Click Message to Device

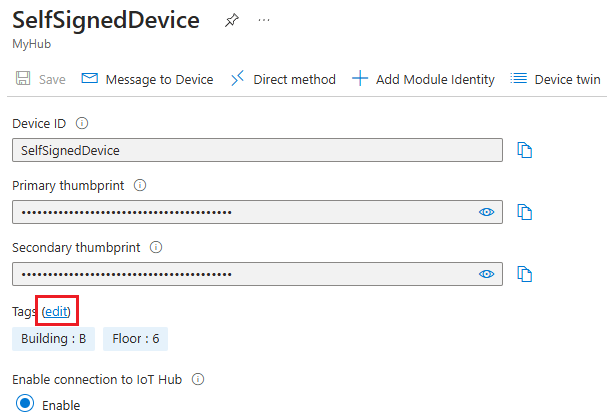[x=147, y=79]
